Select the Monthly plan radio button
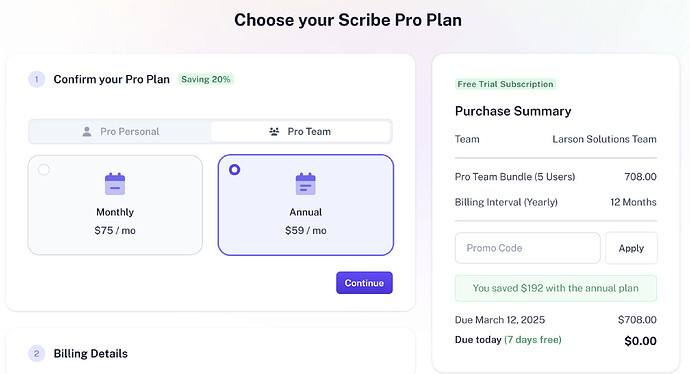This screenshot has width=690, height=374. [x=44, y=170]
